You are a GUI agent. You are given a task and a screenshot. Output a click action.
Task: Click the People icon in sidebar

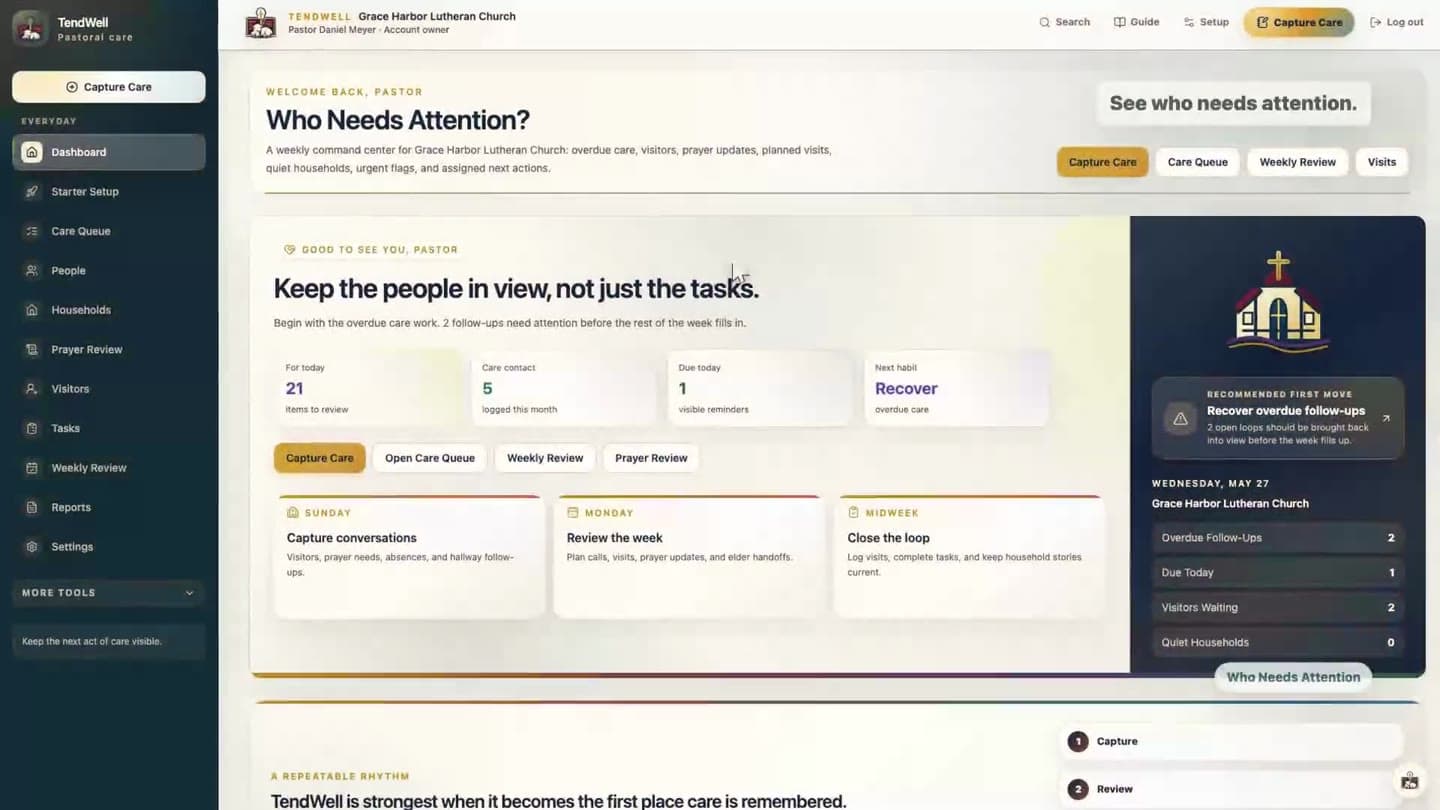coord(32,271)
